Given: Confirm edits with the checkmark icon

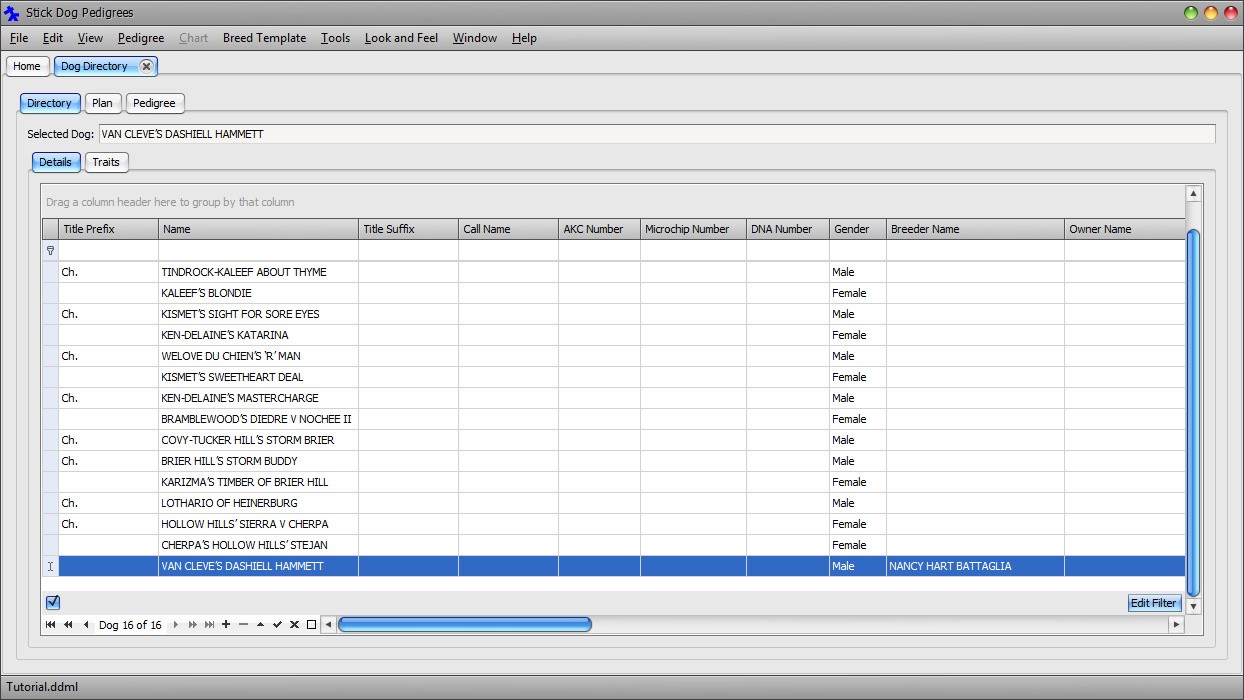Looking at the screenshot, I should pyautogui.click(x=277, y=625).
